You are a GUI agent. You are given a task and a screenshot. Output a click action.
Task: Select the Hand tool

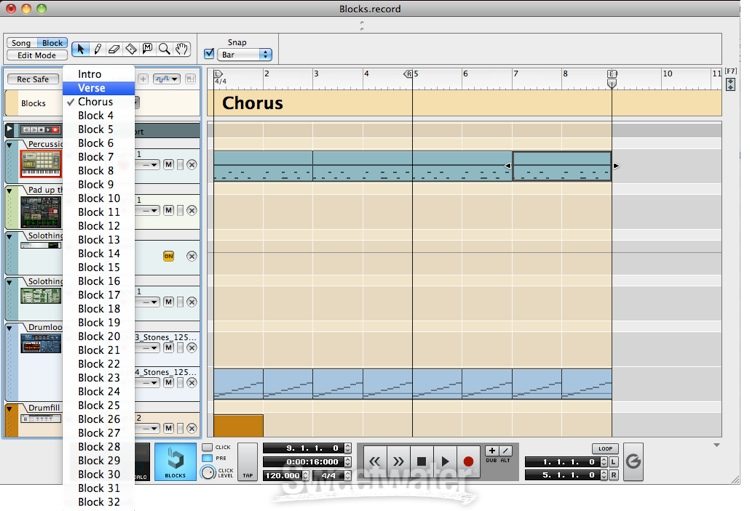[181, 49]
